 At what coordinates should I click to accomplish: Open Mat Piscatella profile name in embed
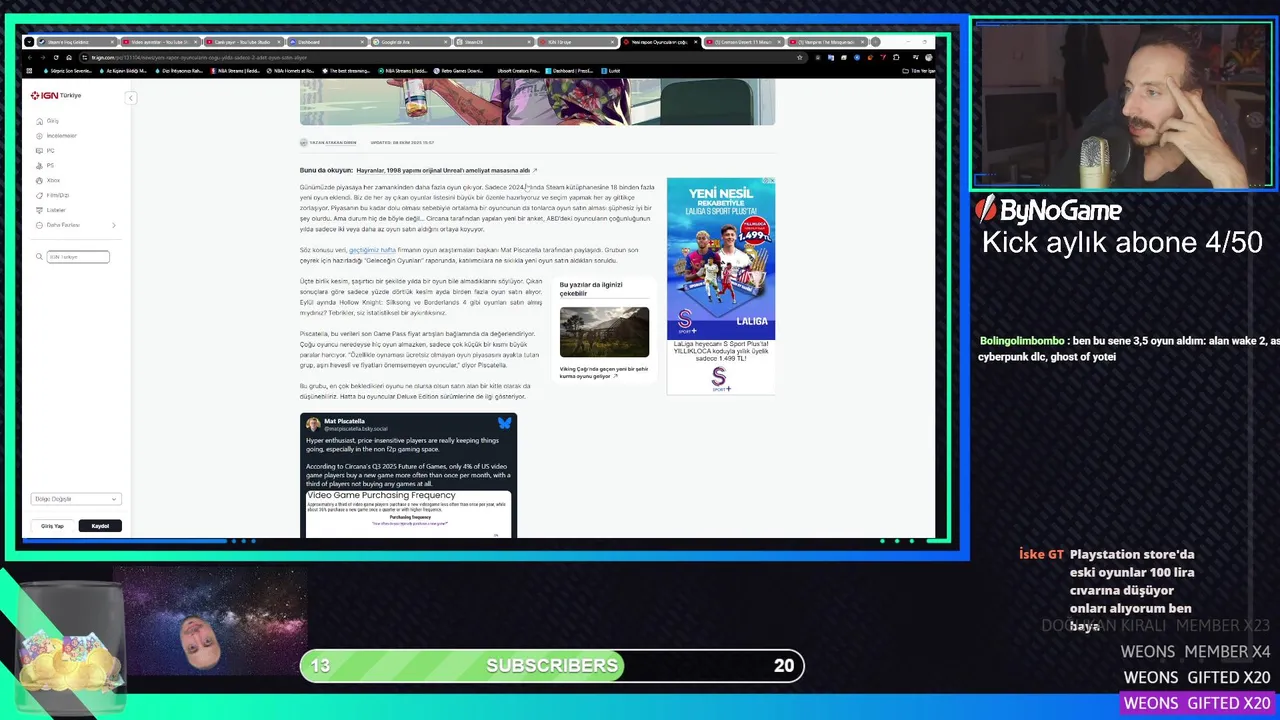[344, 421]
